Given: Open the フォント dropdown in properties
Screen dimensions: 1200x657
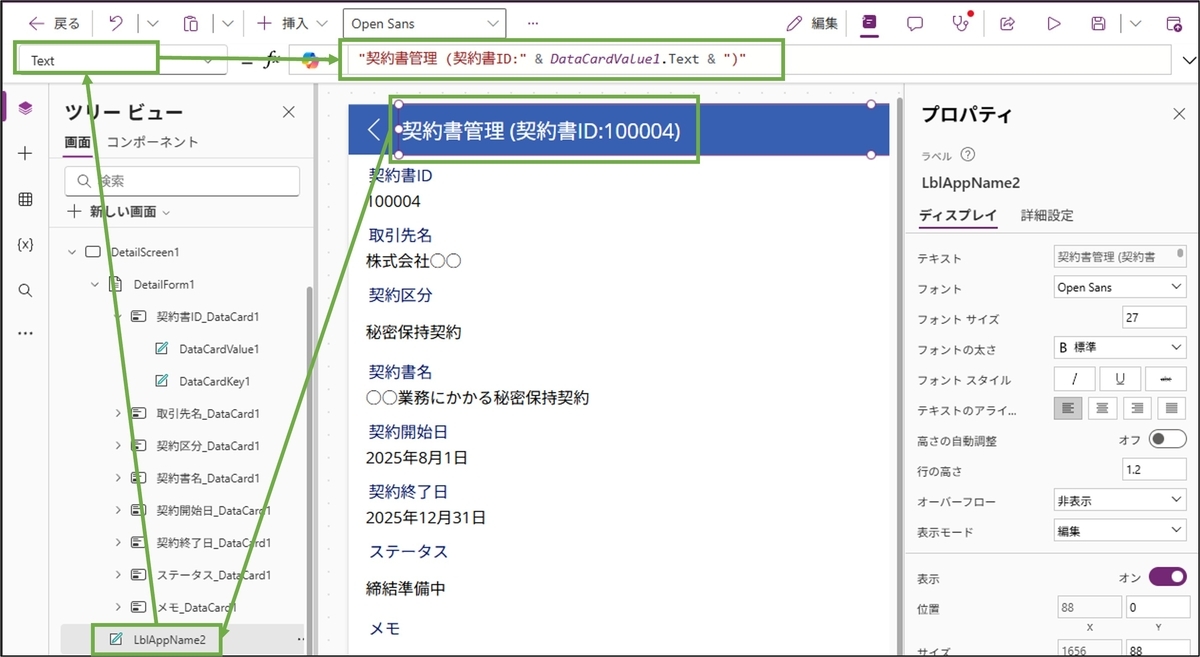Looking at the screenshot, I should [x=1120, y=288].
